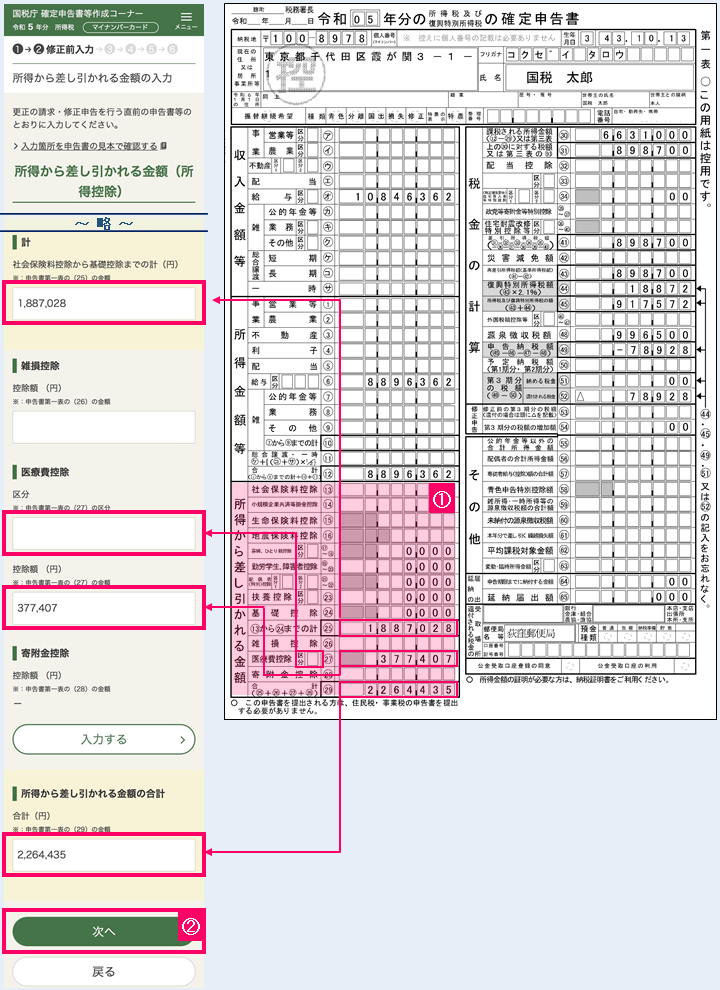Click the 医療費控除 section heading

point(45,472)
